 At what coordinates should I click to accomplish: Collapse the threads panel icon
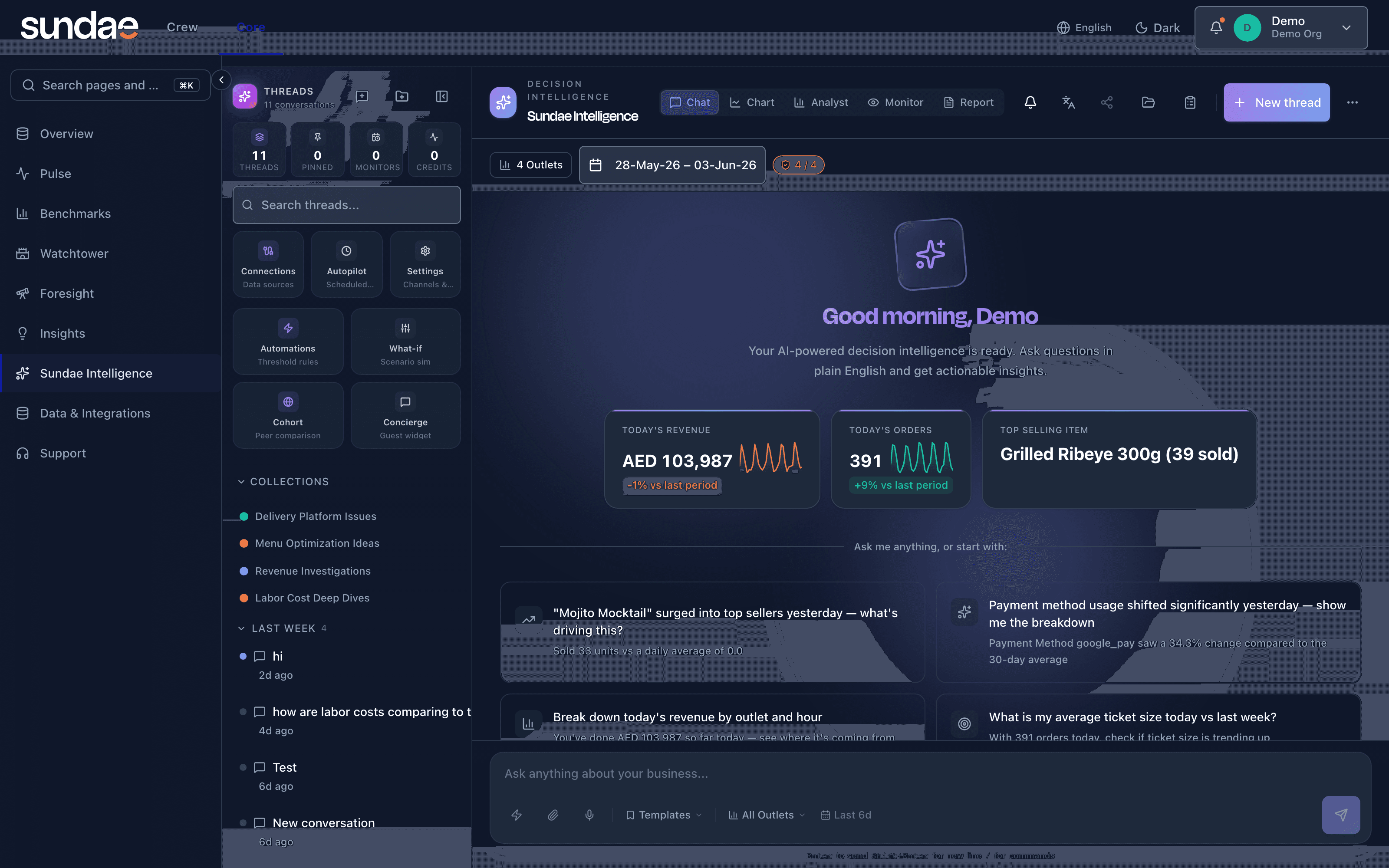(442, 96)
